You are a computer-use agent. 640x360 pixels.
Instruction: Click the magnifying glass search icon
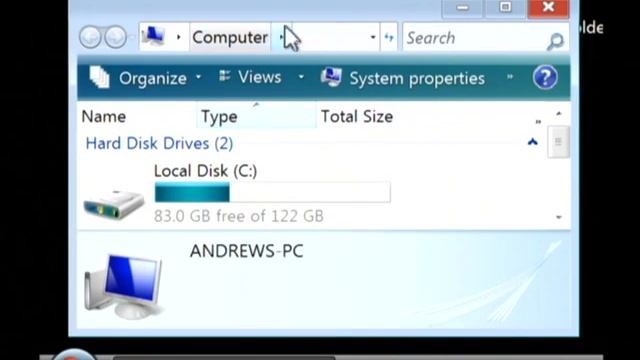click(x=555, y=41)
